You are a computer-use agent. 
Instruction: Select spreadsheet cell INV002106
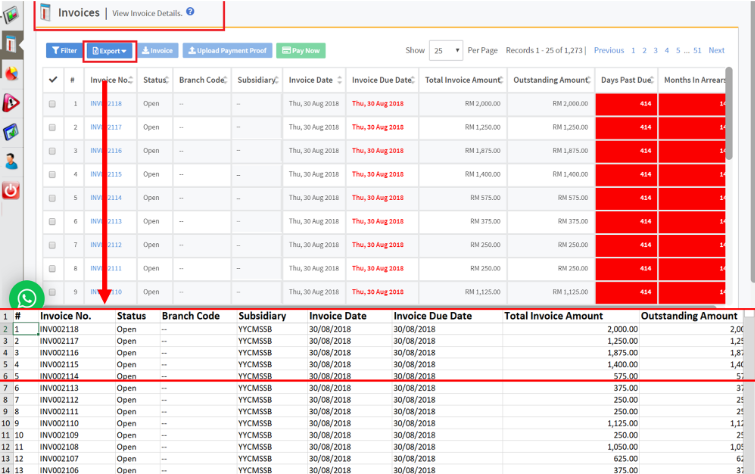77,470
